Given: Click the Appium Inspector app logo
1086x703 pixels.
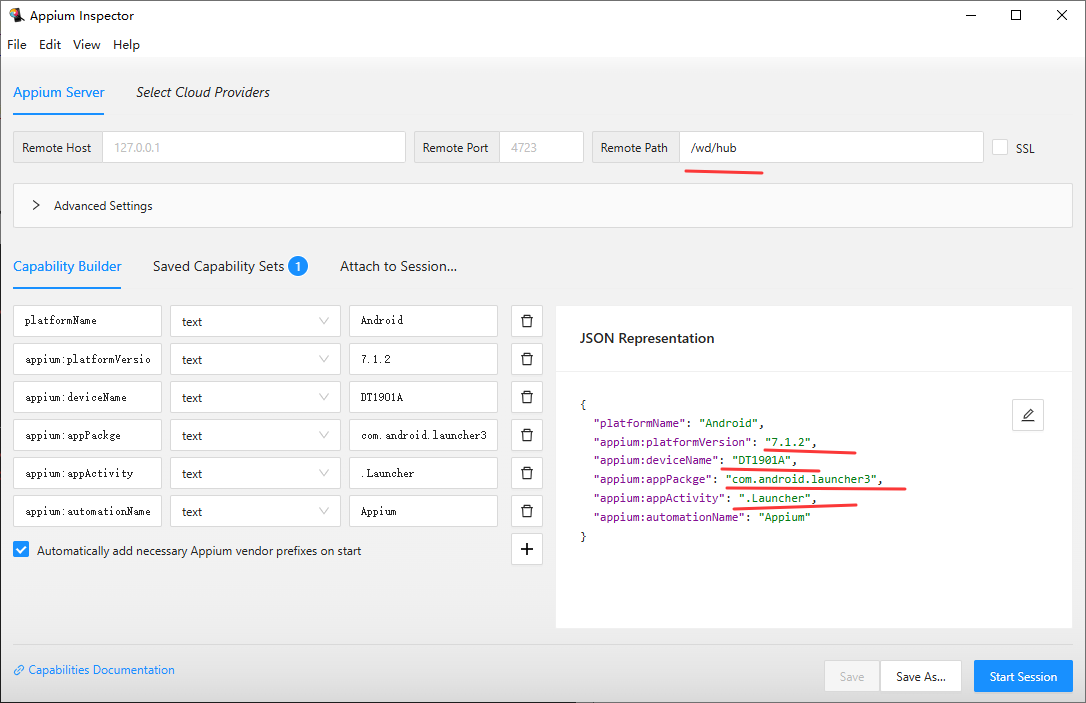Looking at the screenshot, I should coord(16,15).
